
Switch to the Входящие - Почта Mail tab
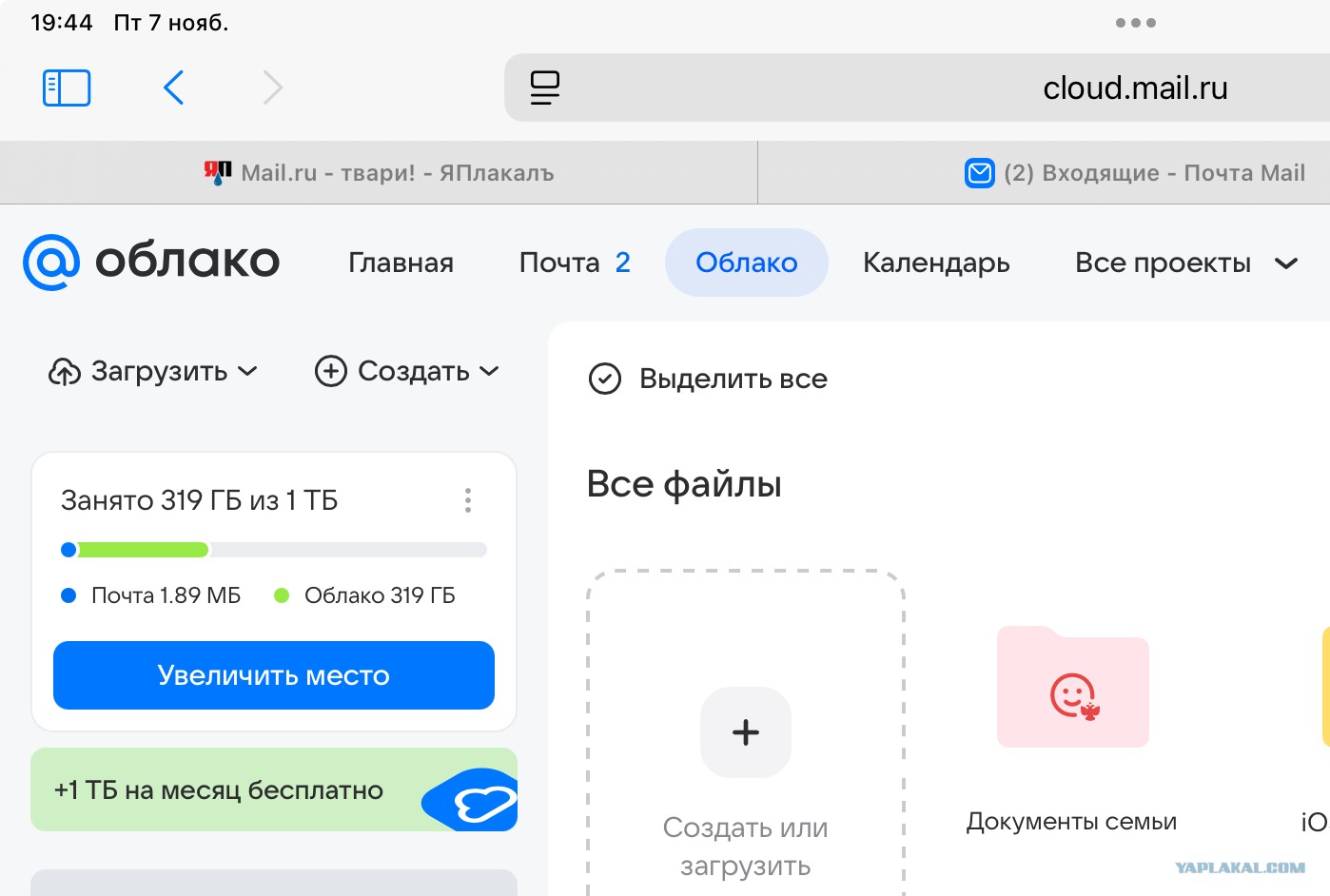[1045, 172]
